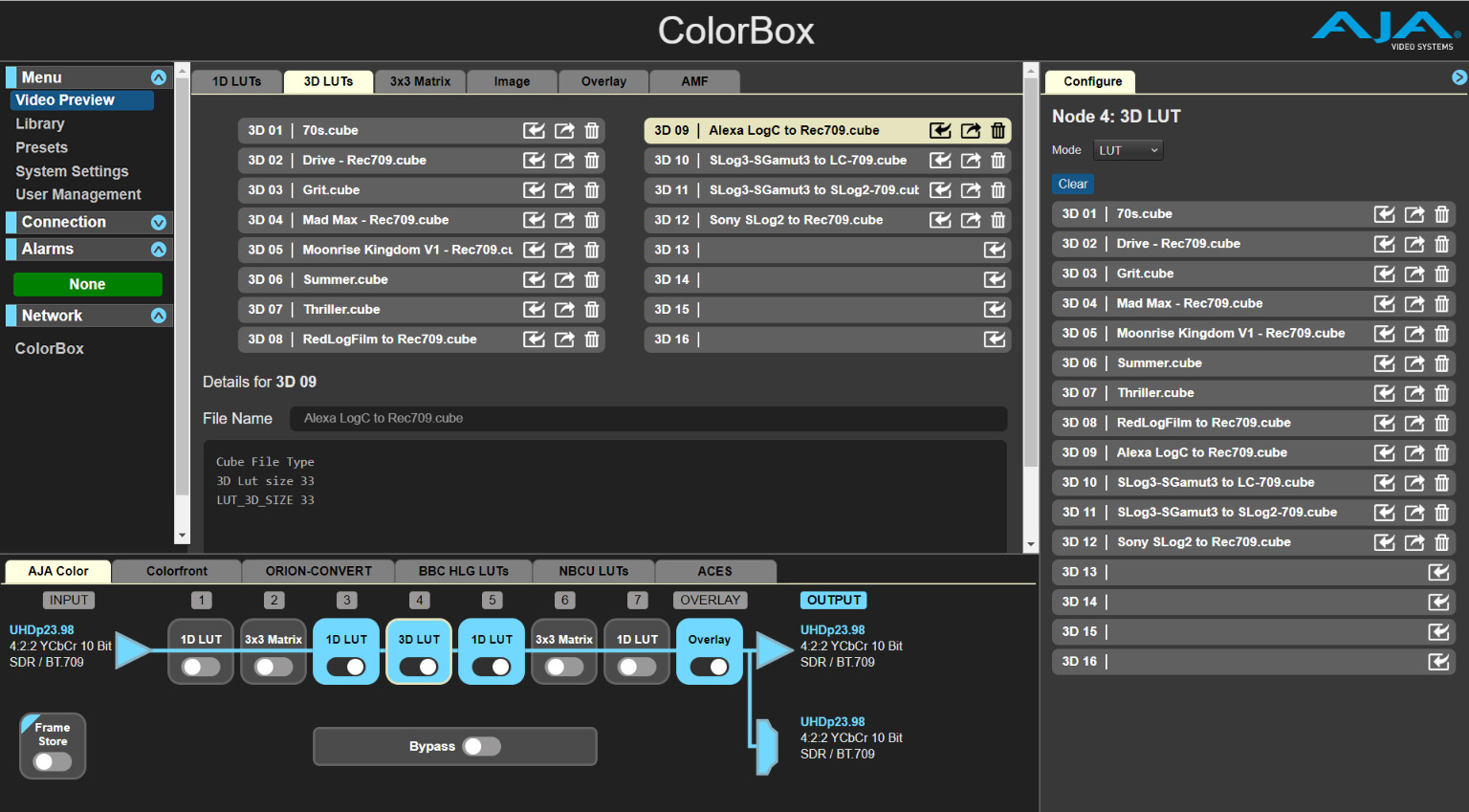Collapse the Alarms section
Screen dimensions: 1469x812
click(x=159, y=250)
